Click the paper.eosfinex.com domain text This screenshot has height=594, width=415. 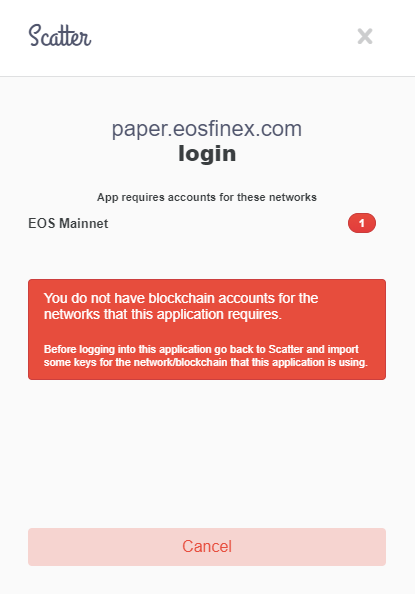(x=207, y=129)
